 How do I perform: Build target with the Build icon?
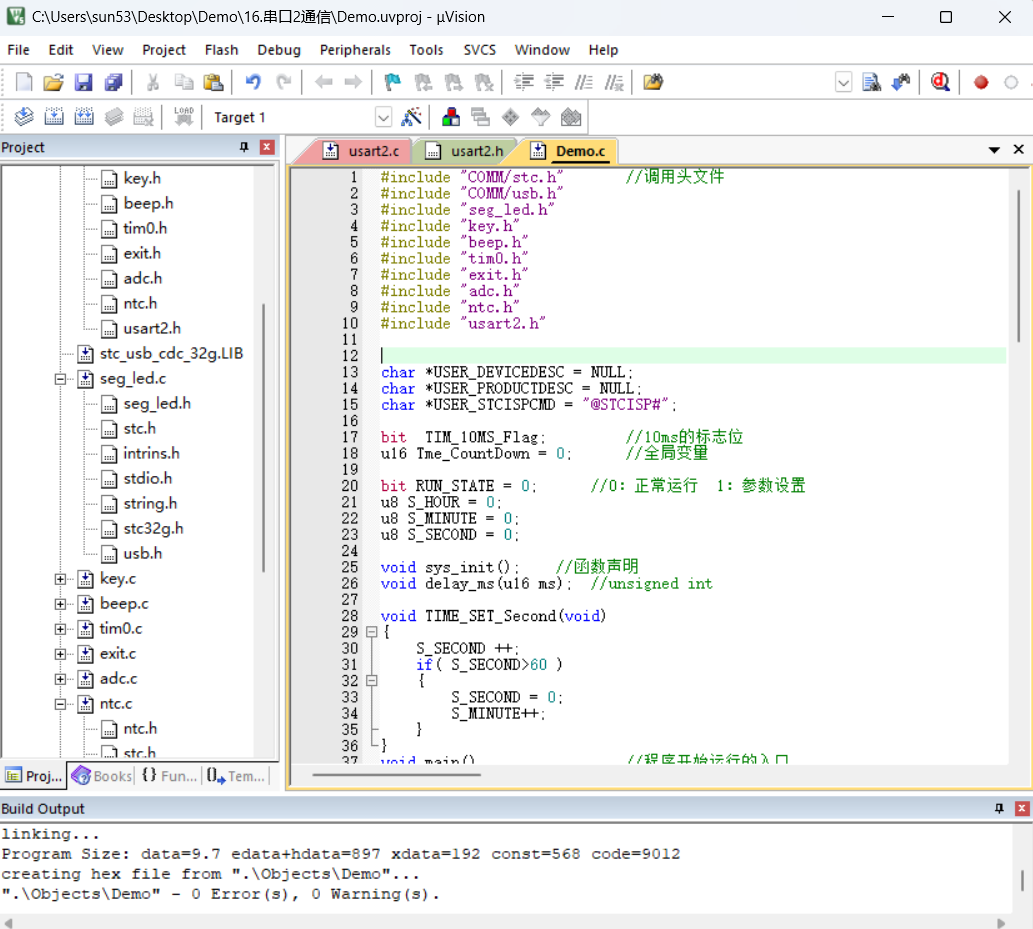54,117
